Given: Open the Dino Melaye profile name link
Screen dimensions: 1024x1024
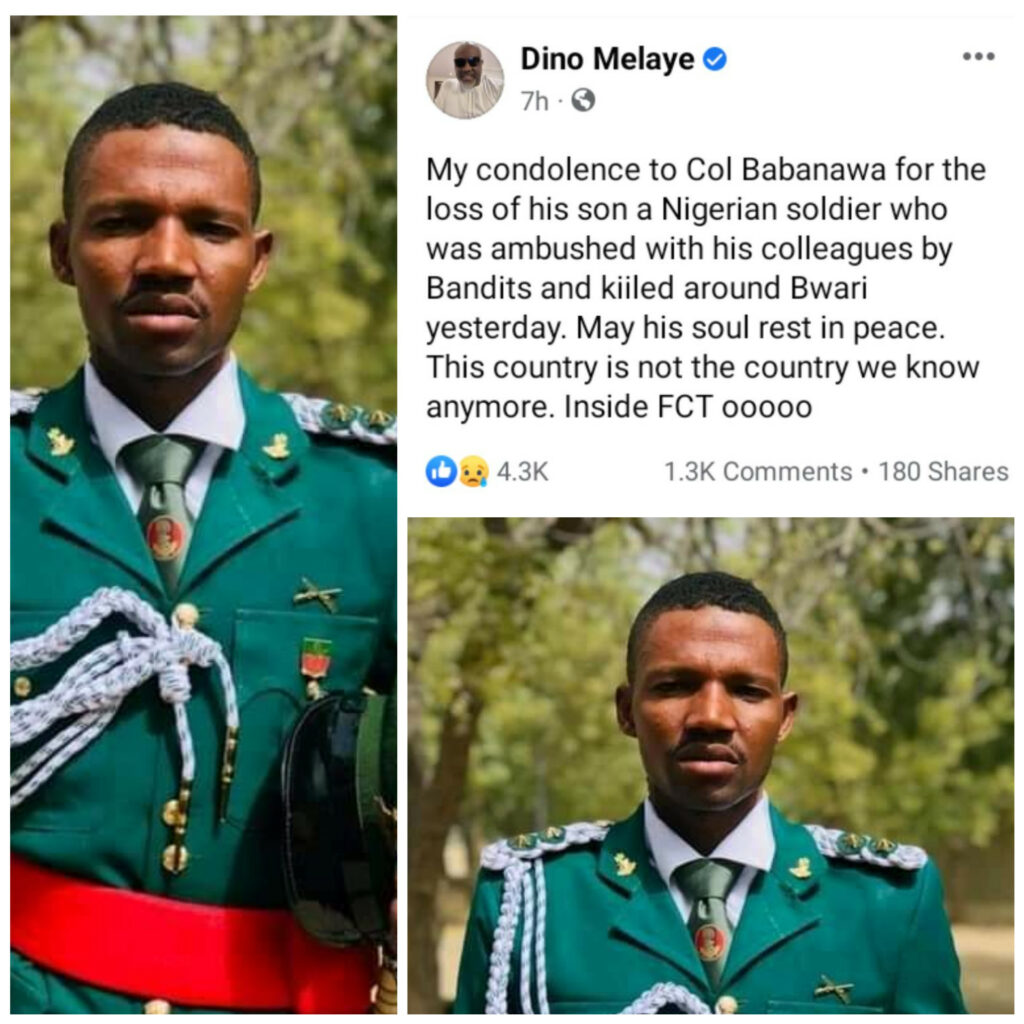Looking at the screenshot, I should (x=607, y=60).
